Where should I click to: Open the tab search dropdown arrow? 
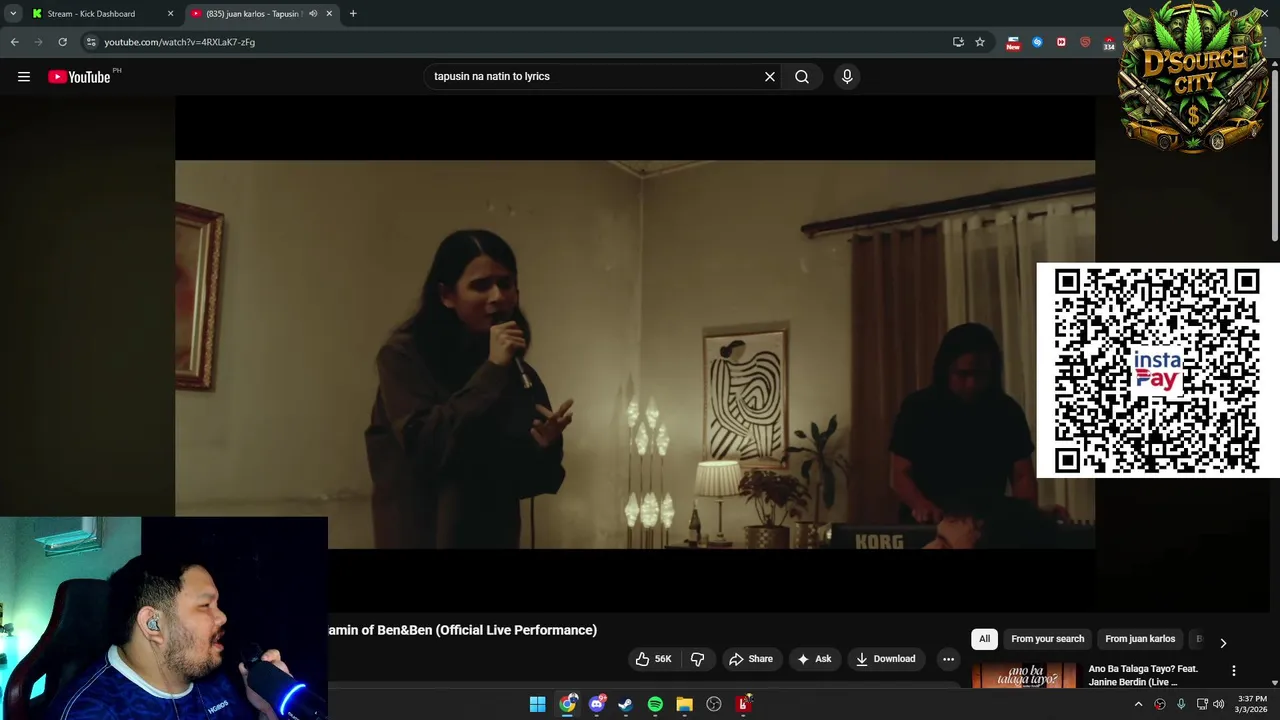[13, 14]
